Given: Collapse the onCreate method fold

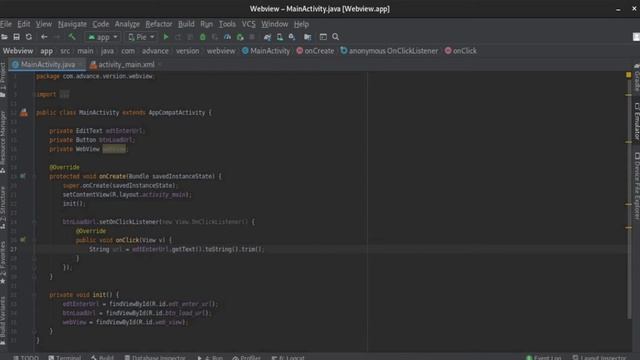Looking at the screenshot, I should click(x=34, y=176).
